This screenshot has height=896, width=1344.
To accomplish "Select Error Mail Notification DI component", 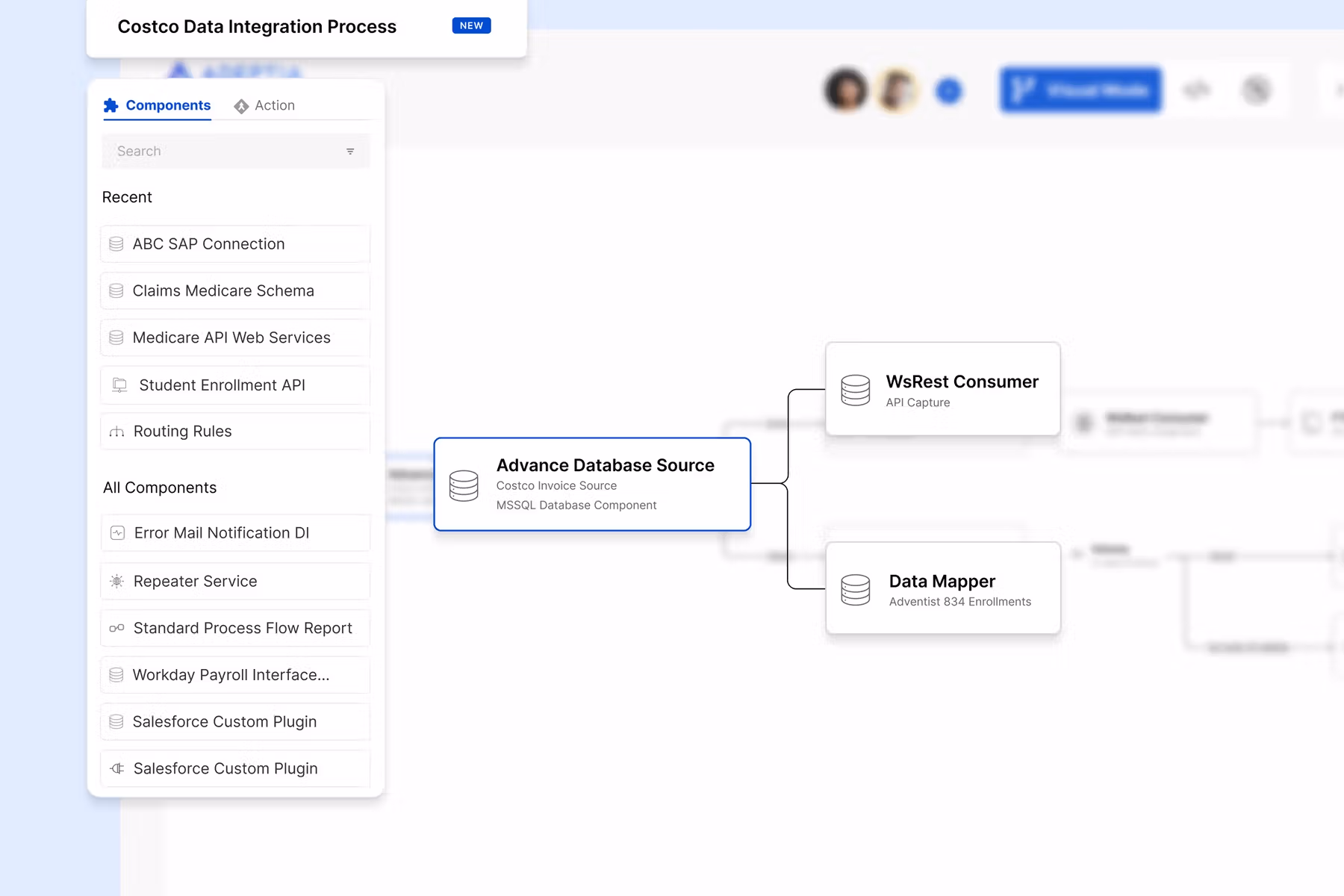I will 235,533.
